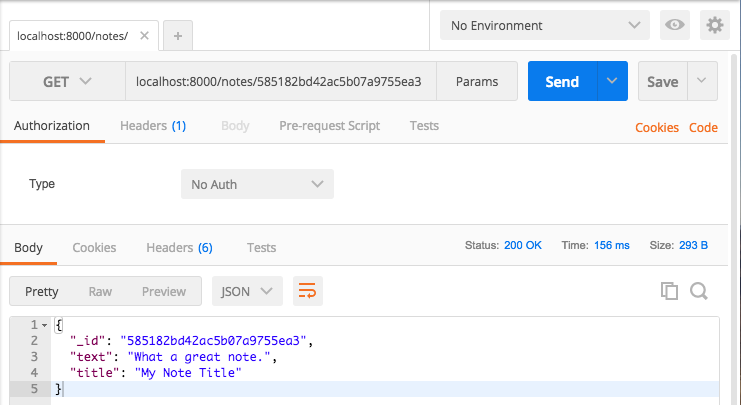Open the Send button dropdown arrow

pyautogui.click(x=612, y=82)
